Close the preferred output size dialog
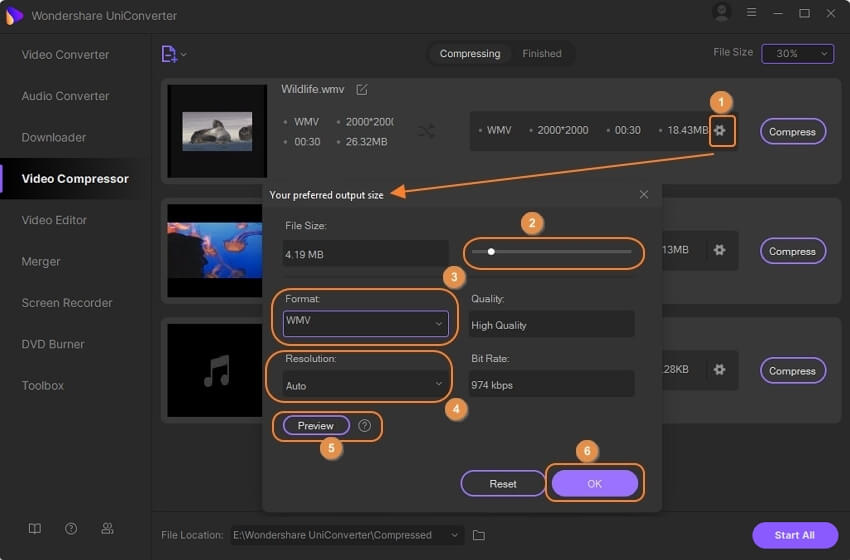This screenshot has height=560, width=850. tap(643, 195)
